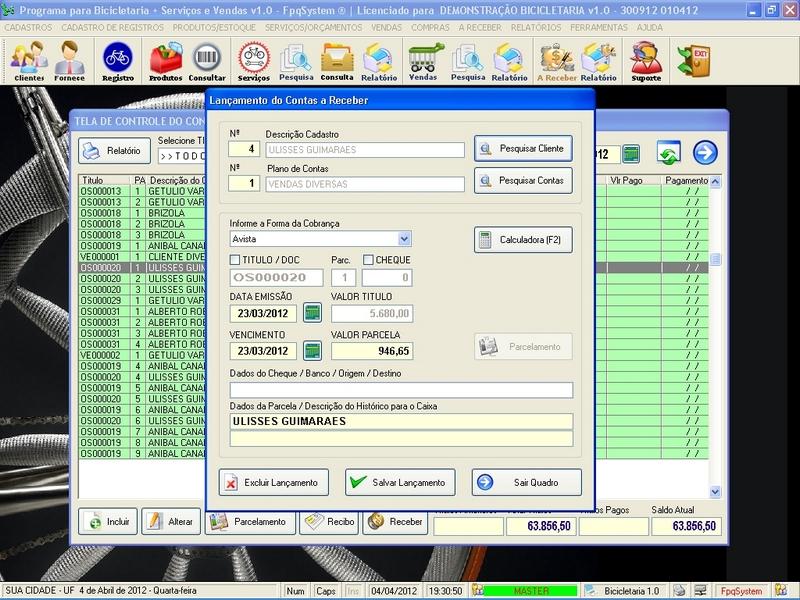Click the Salvar Lançamento button
Image resolution: width=800 pixels, height=600 pixels.
tap(400, 482)
